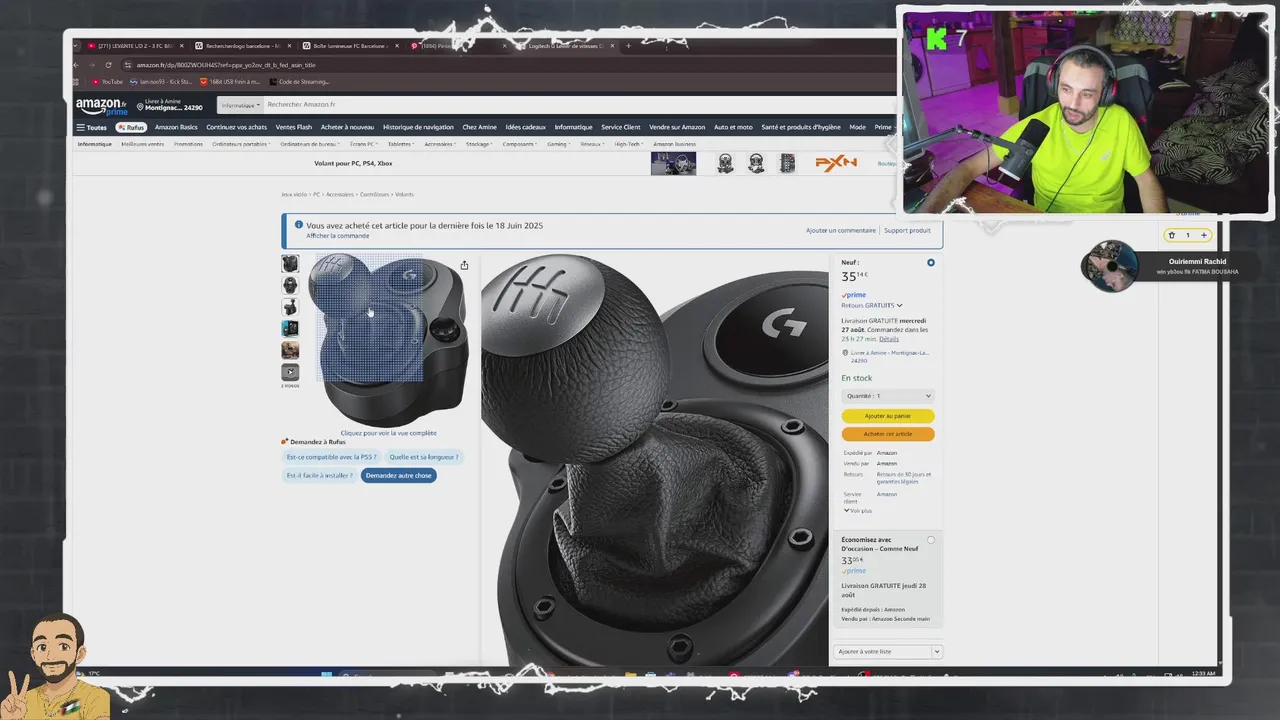
Task: Click the Ajouter au panier button
Action: (888, 416)
